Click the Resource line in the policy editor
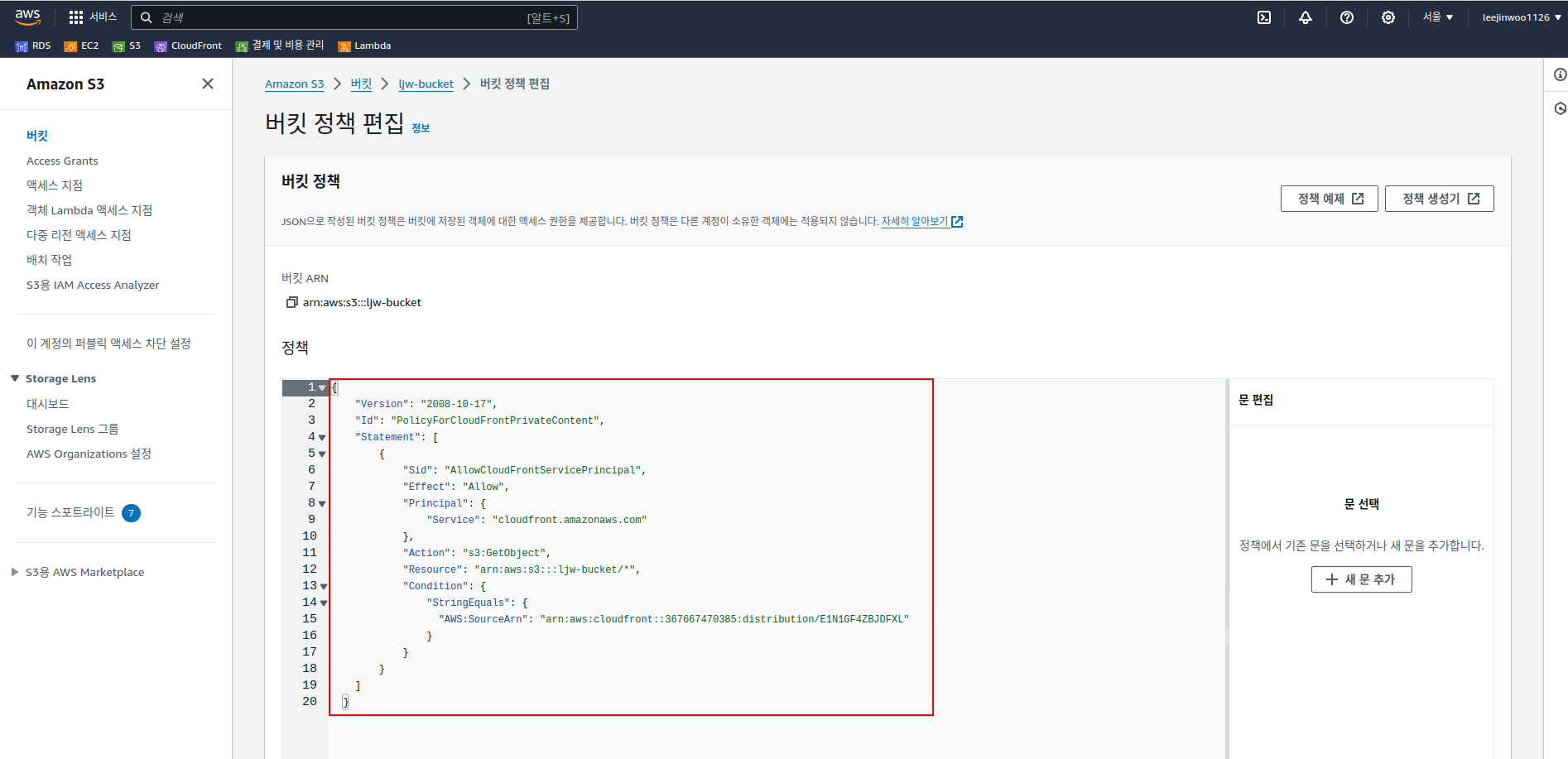This screenshot has width=1568, height=759. coord(521,569)
